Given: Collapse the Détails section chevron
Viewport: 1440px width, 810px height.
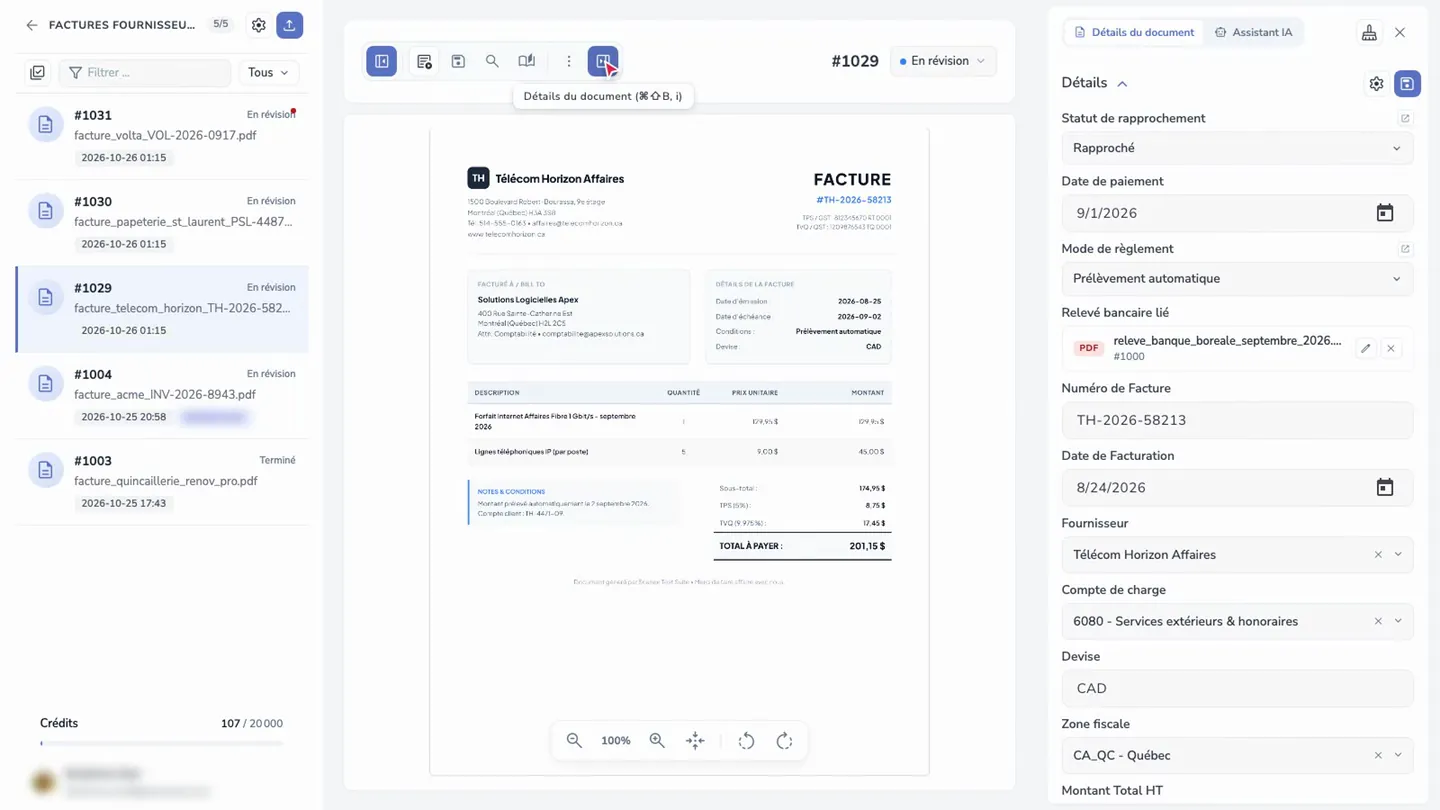Looking at the screenshot, I should click(1122, 84).
